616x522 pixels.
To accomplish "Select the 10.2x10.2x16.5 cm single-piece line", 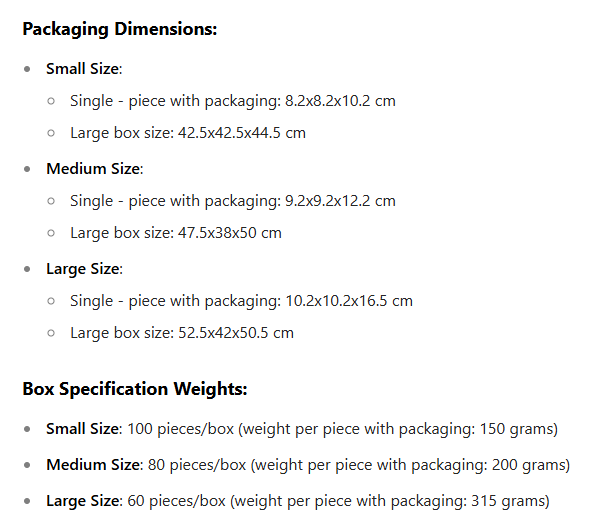I will coord(241,301).
